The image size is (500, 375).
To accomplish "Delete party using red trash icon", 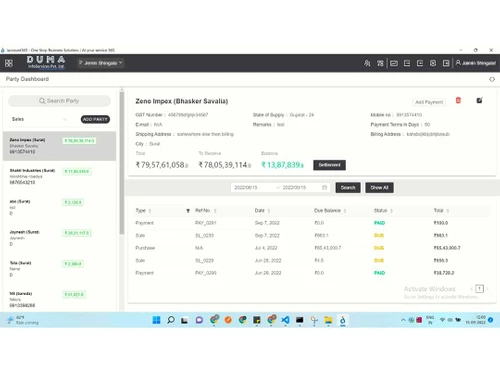I will coord(458,100).
